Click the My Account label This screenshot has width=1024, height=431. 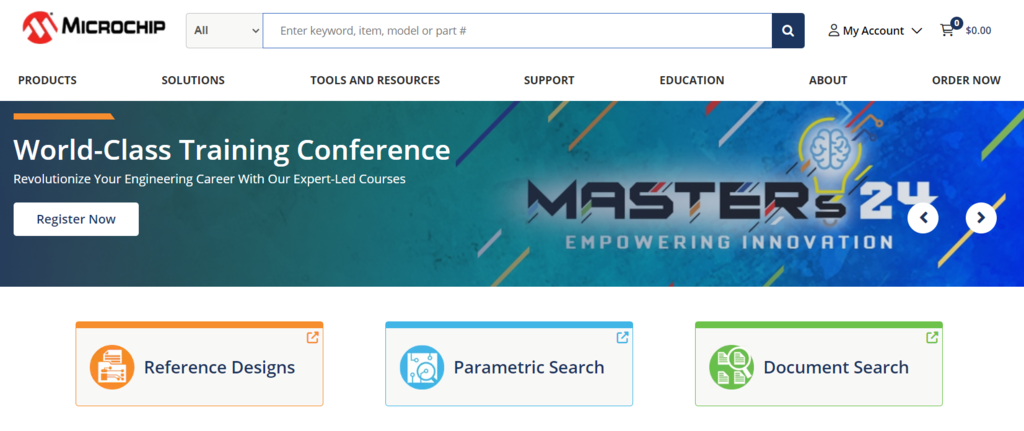[x=873, y=31]
